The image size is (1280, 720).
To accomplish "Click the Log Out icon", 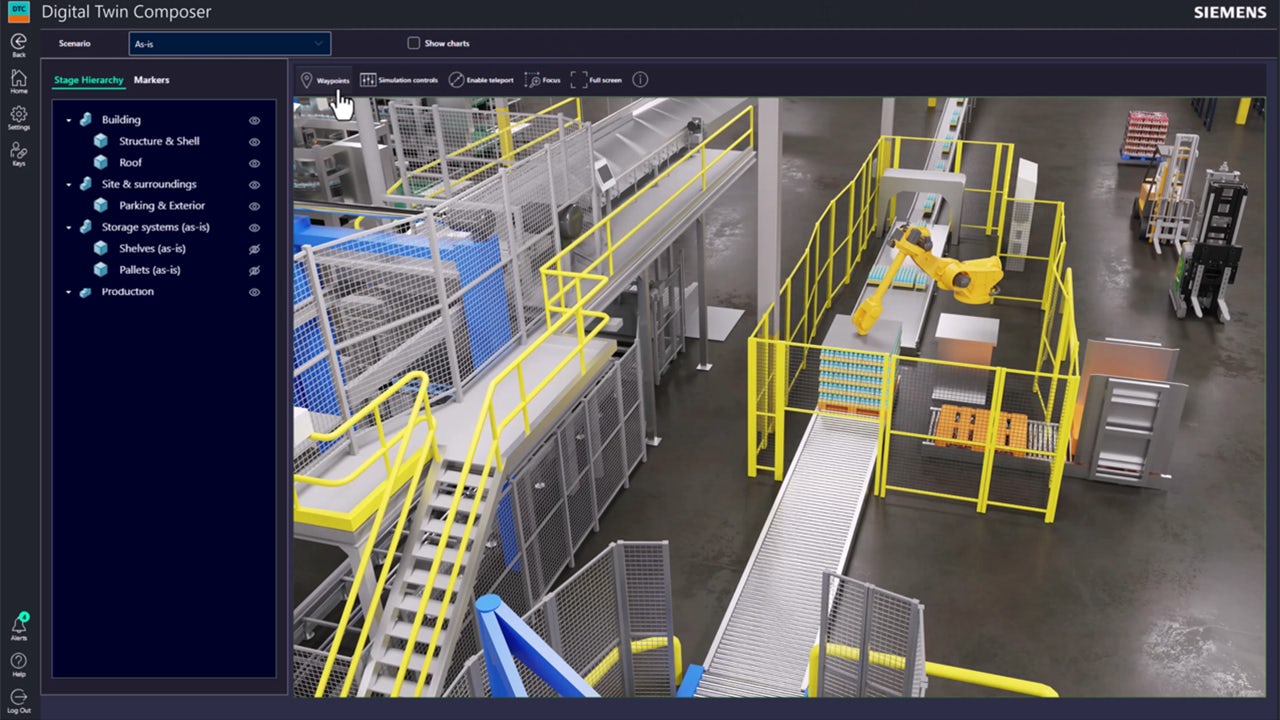I will [18, 700].
